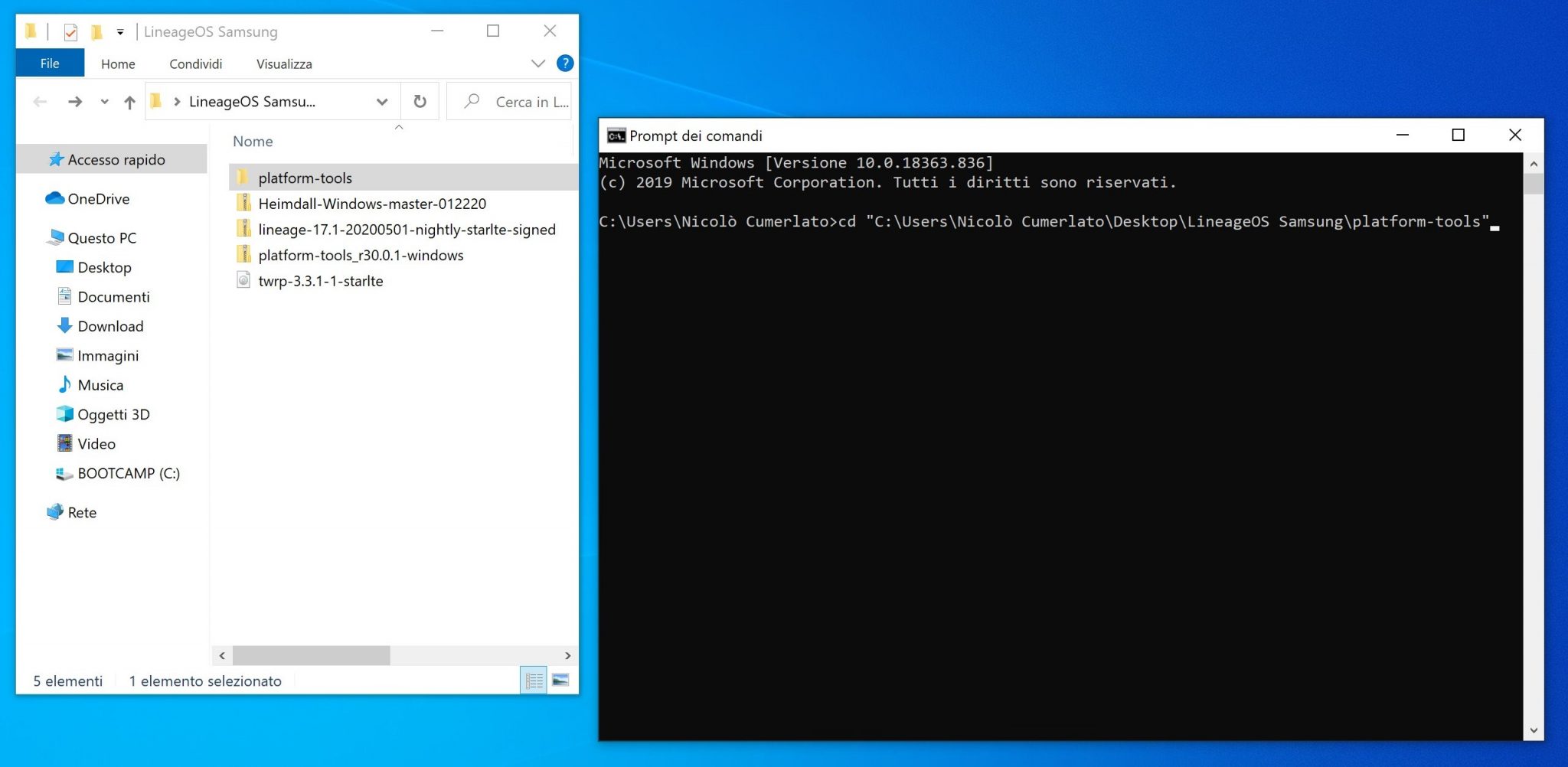Click the OneDrive cloud icon

[54, 198]
